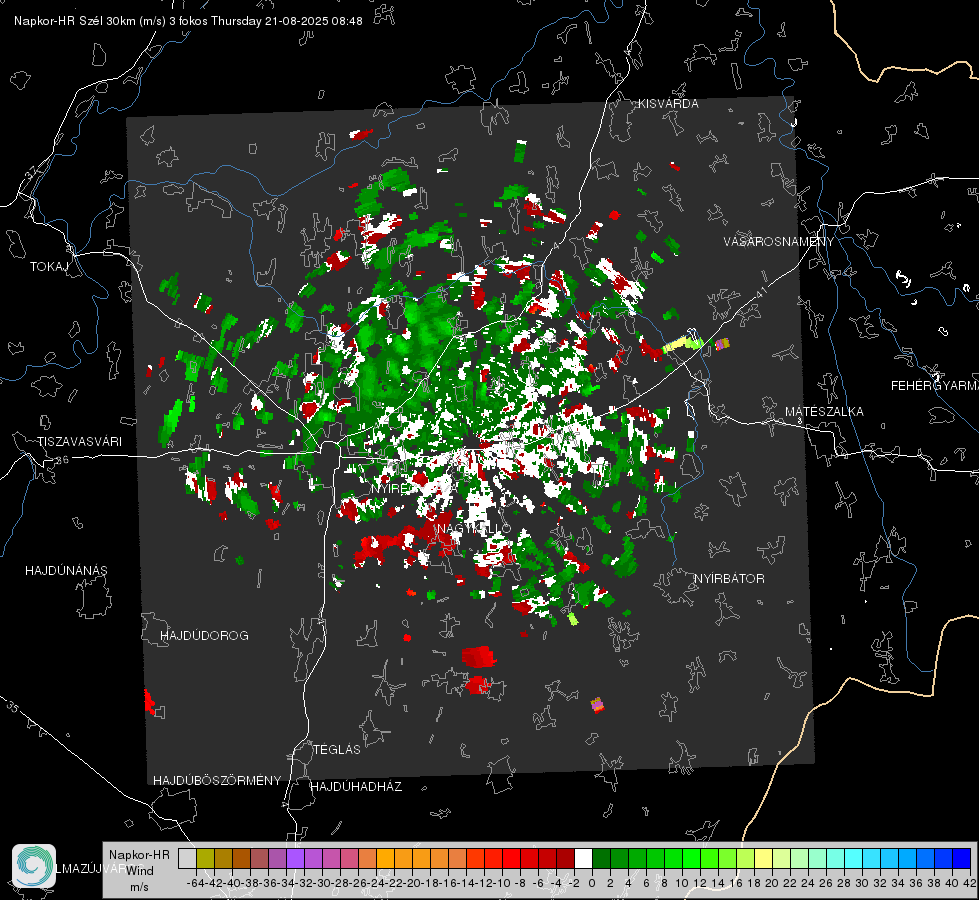This screenshot has width=979, height=900.
Task: Click the KISVÁRDA town label
Action: pos(668,104)
